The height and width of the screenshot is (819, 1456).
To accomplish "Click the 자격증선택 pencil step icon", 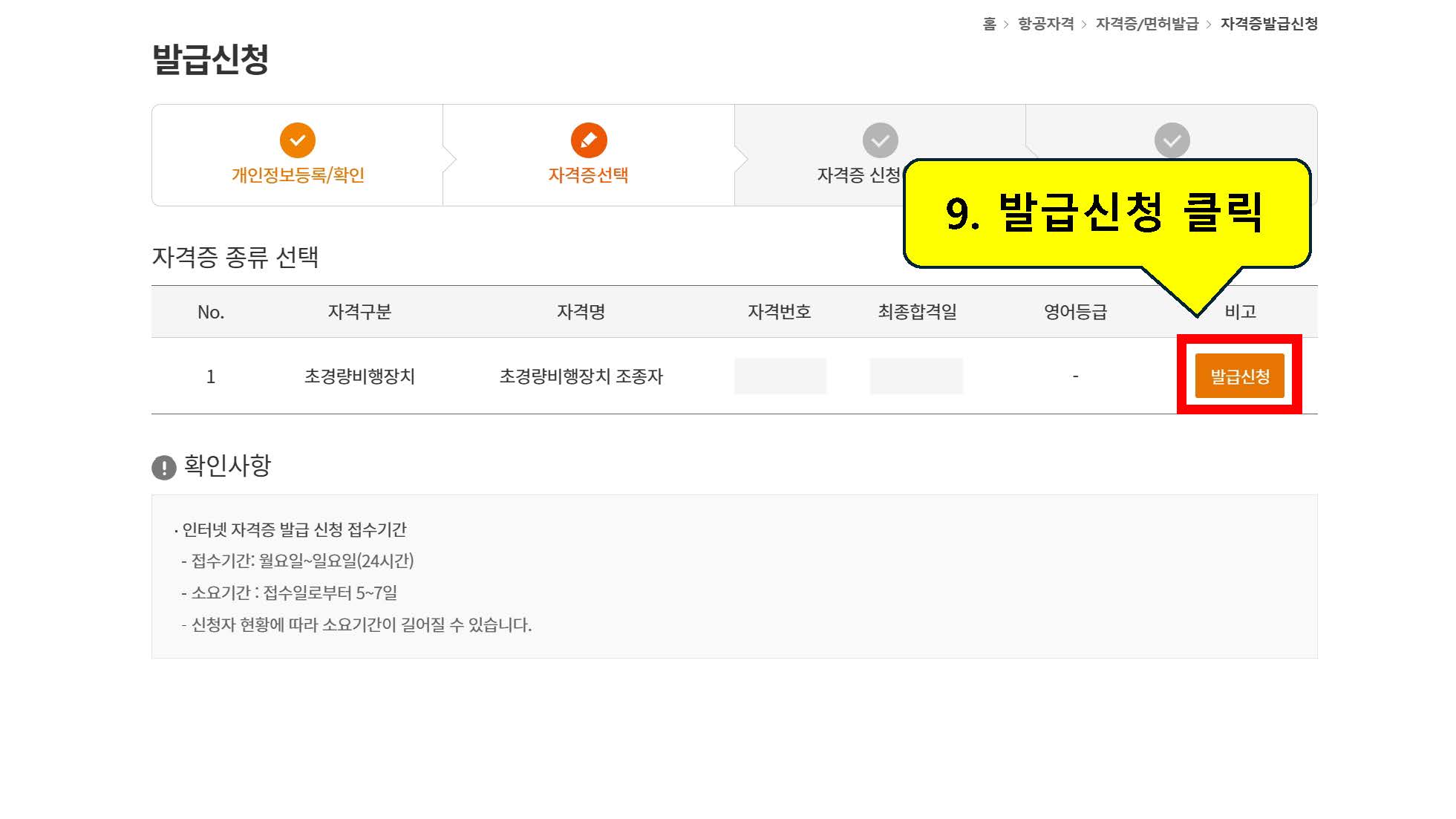I will 589,140.
